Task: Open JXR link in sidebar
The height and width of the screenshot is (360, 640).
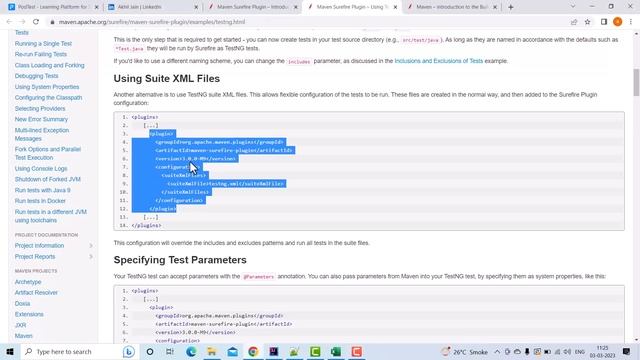Action: (20, 325)
